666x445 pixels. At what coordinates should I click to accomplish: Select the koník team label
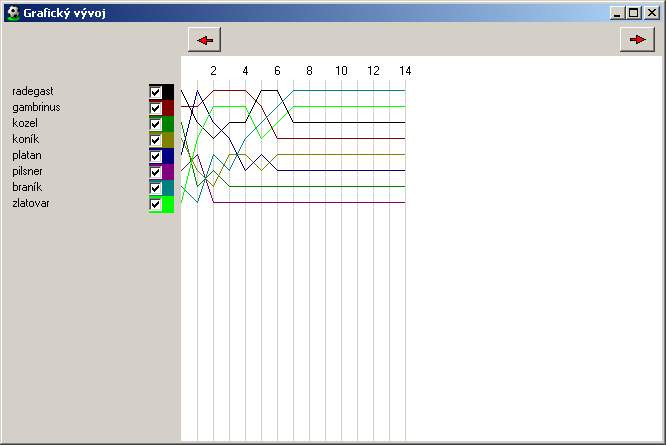coord(25,139)
